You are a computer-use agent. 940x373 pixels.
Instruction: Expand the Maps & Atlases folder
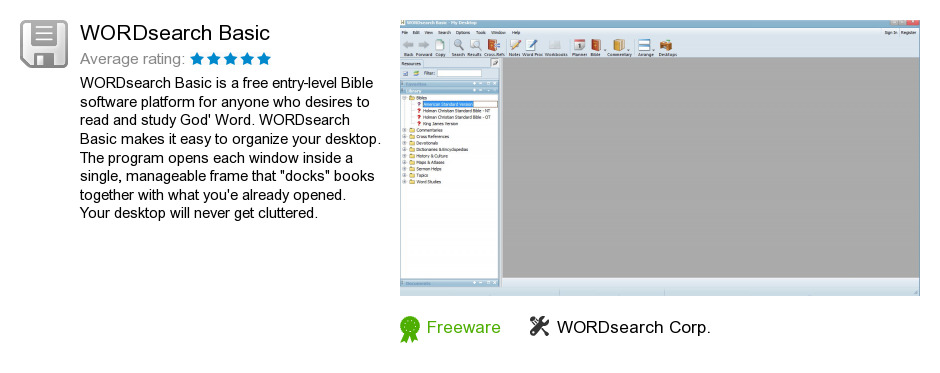tap(405, 163)
